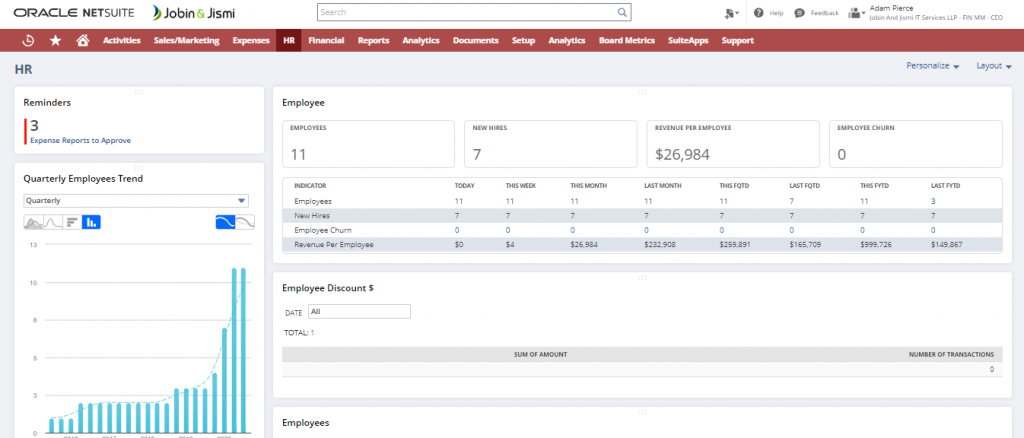Click the search magnifier icon
Image resolution: width=1024 pixels, height=438 pixels.
point(622,13)
